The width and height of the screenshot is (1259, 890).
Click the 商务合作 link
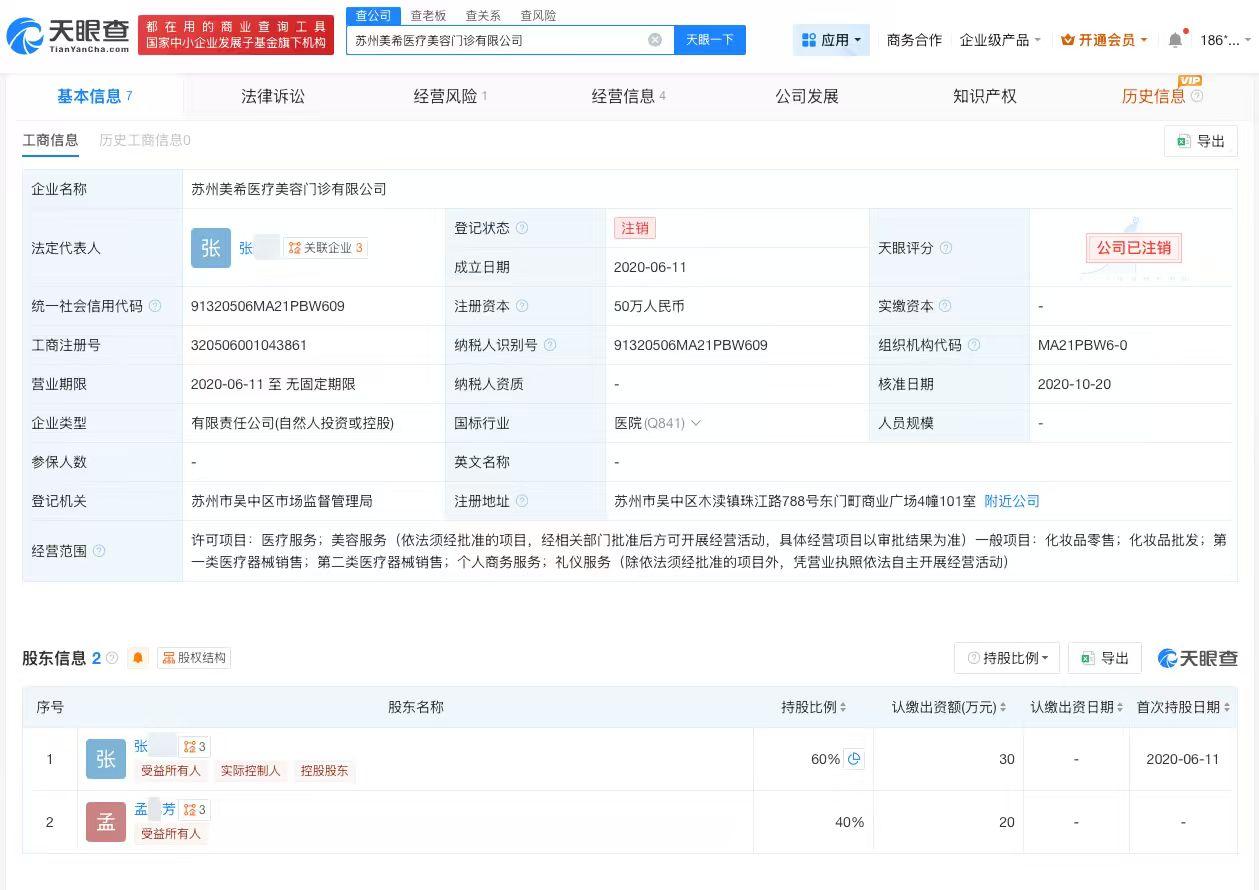914,40
